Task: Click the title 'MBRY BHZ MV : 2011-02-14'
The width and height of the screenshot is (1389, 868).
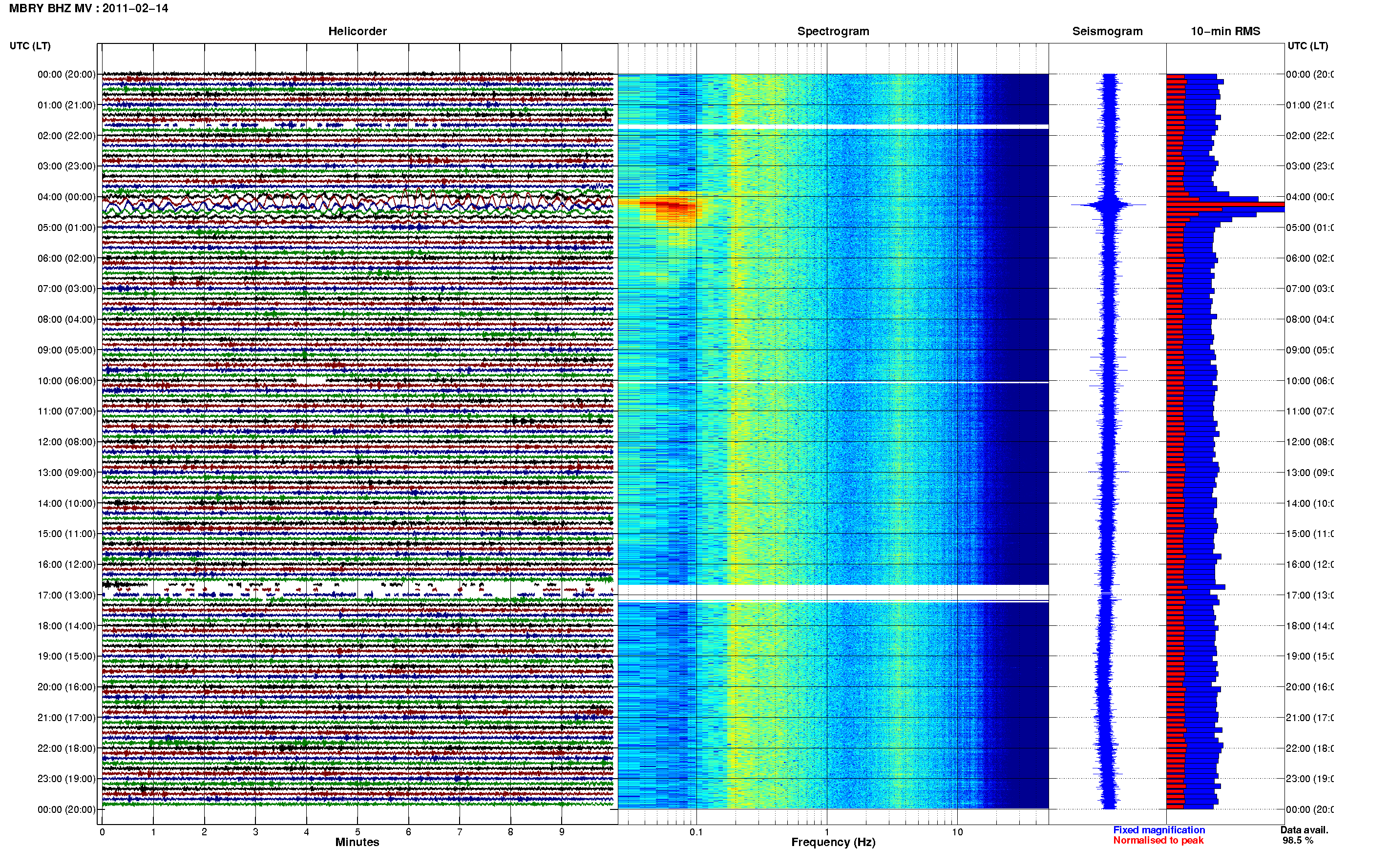Action: pos(88,9)
